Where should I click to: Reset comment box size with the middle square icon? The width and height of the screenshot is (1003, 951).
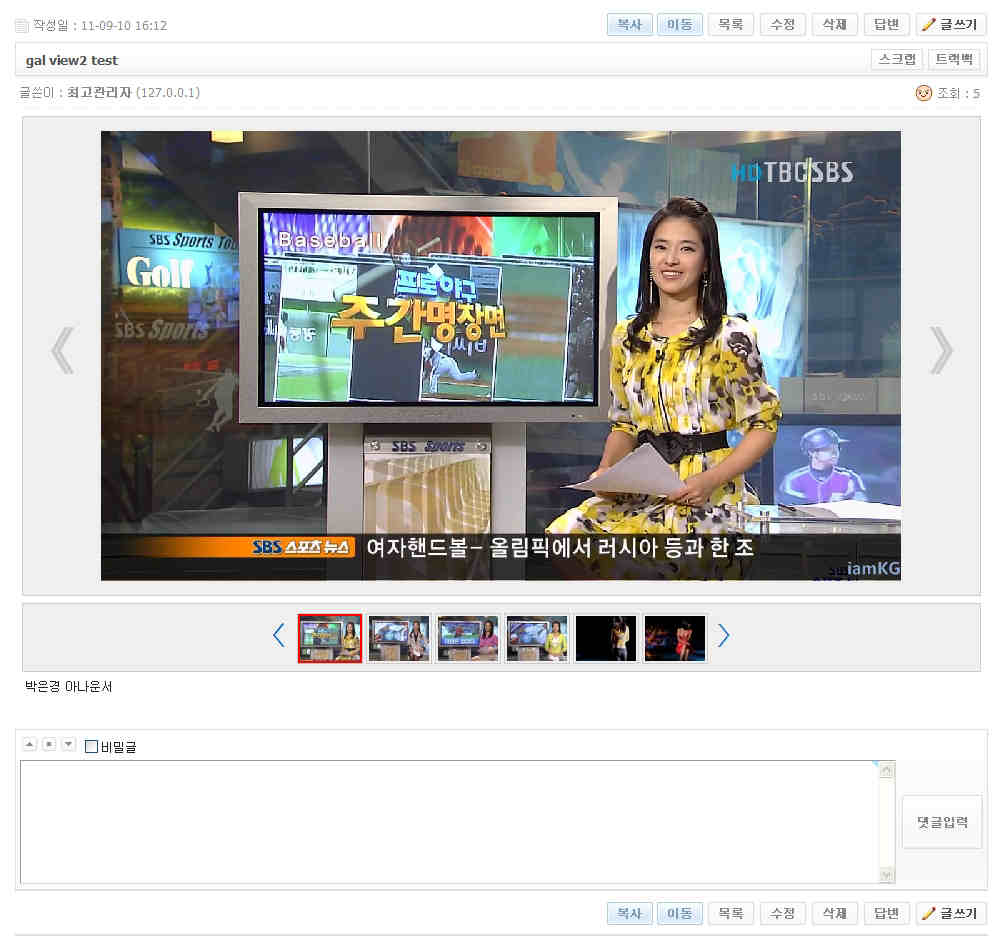49,745
